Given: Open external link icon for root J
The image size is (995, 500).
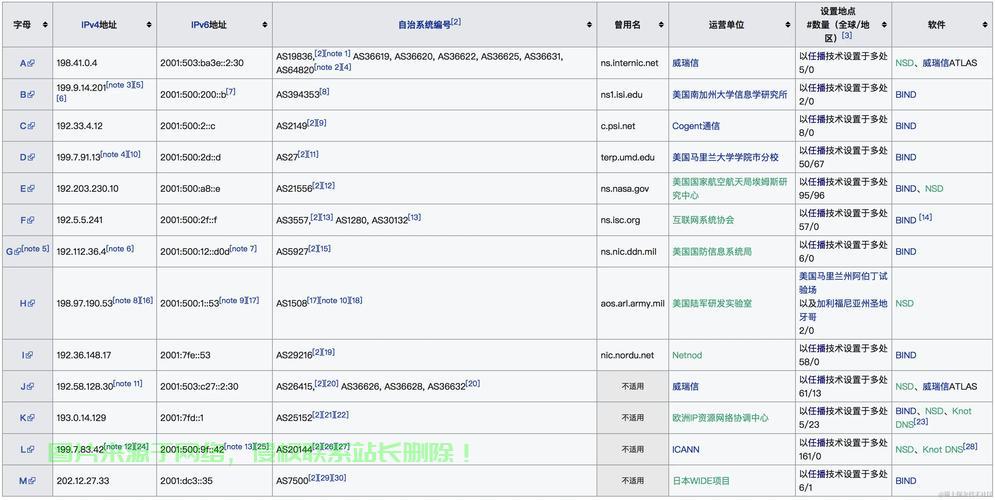Looking at the screenshot, I should click(x=30, y=386).
